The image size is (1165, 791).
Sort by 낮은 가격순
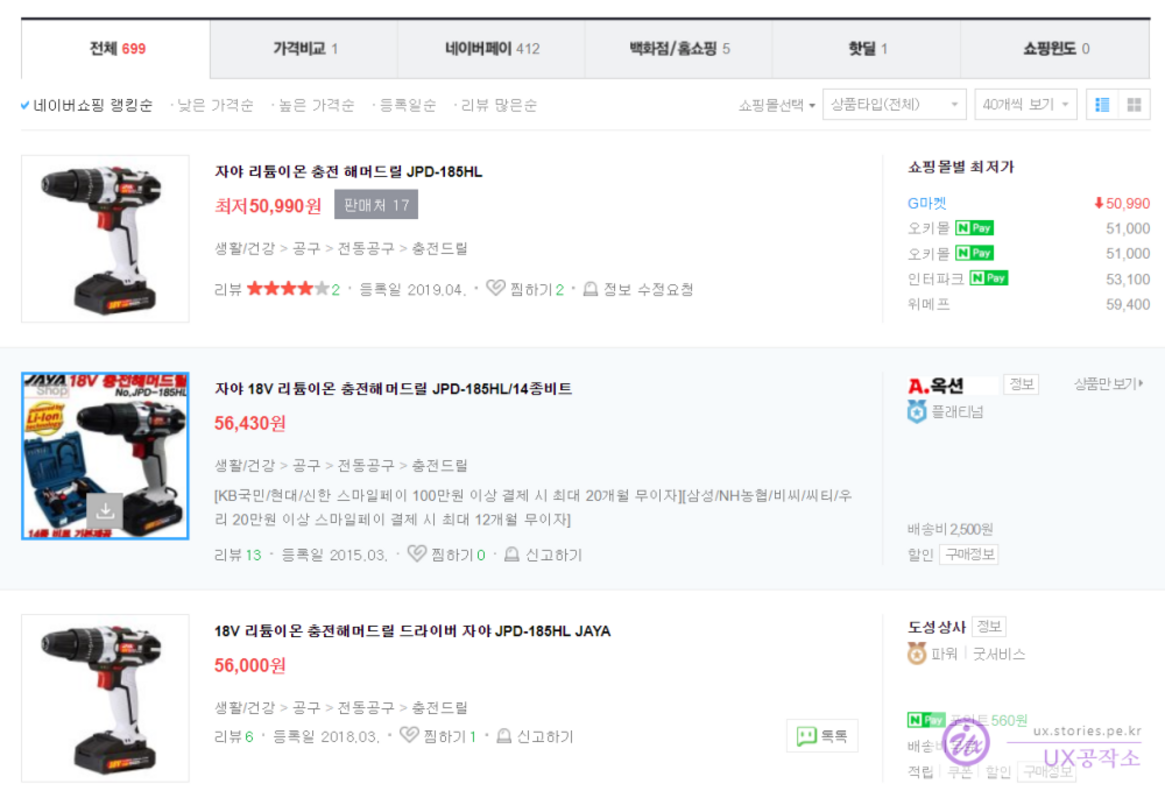point(215,105)
